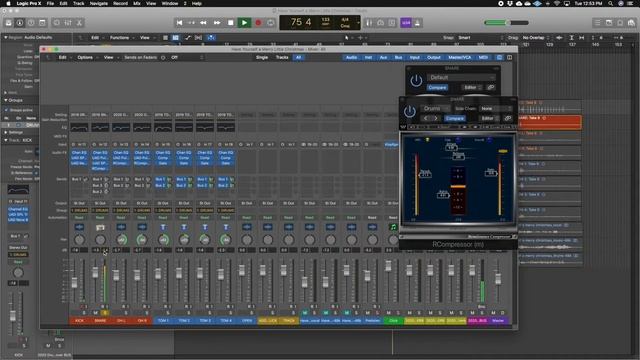Toggle power on the Drums RCompressor plugin
Screen dimensions: 640x360
coord(409,111)
